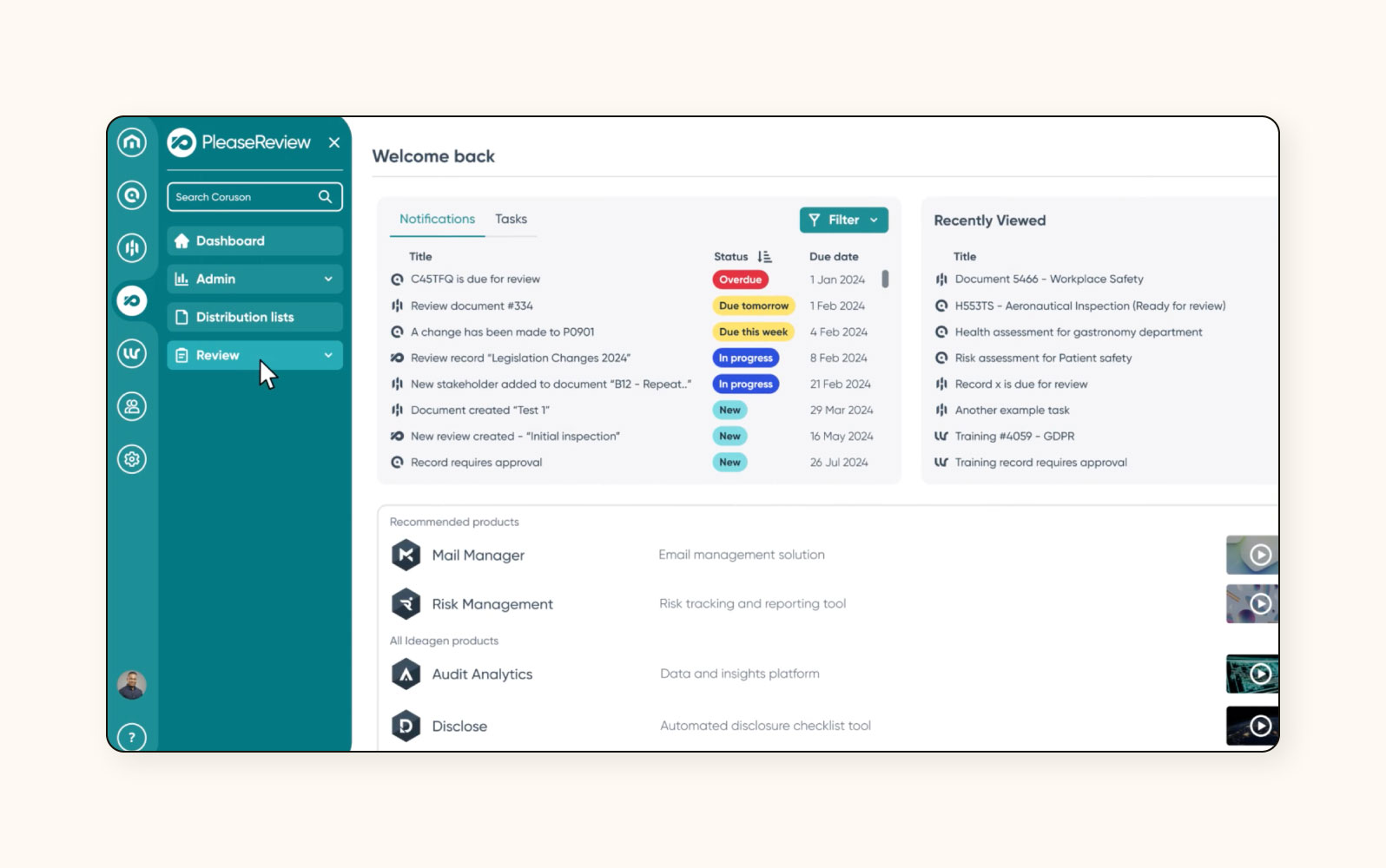Screen dimensions: 1386x868
Task: Click the icon beside "C45TFQ is due for review"
Action: pos(397,279)
